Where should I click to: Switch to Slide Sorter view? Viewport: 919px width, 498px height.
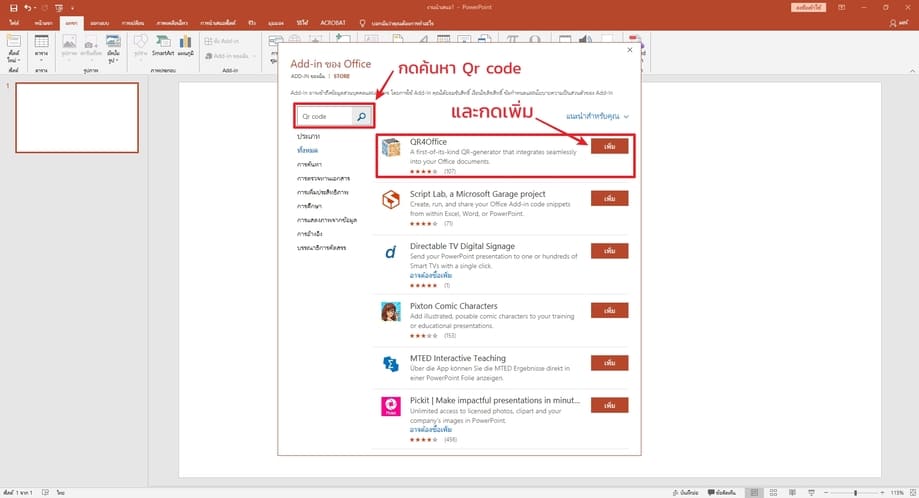[x=773, y=493]
